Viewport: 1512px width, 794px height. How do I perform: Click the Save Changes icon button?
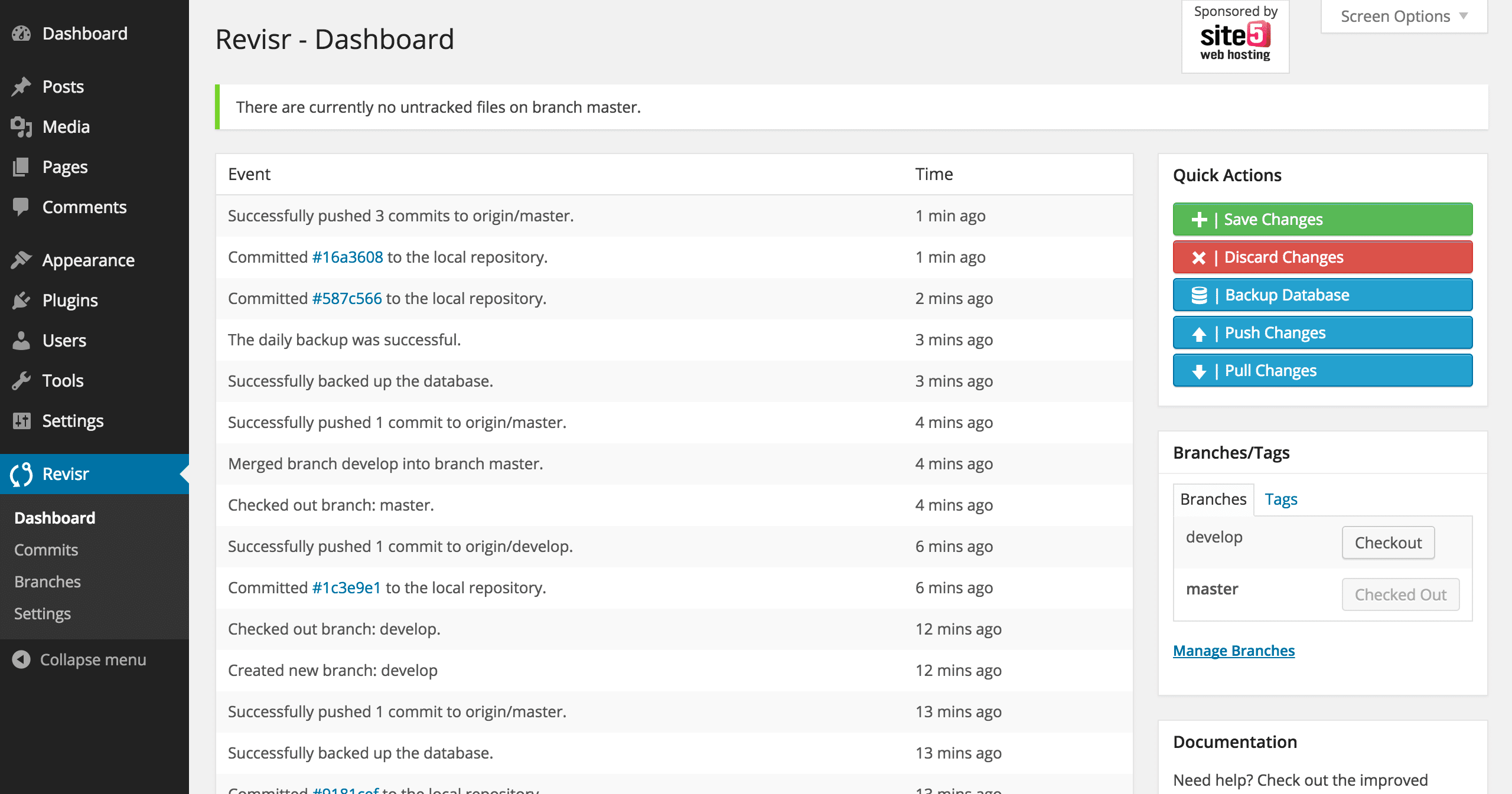click(x=1197, y=219)
